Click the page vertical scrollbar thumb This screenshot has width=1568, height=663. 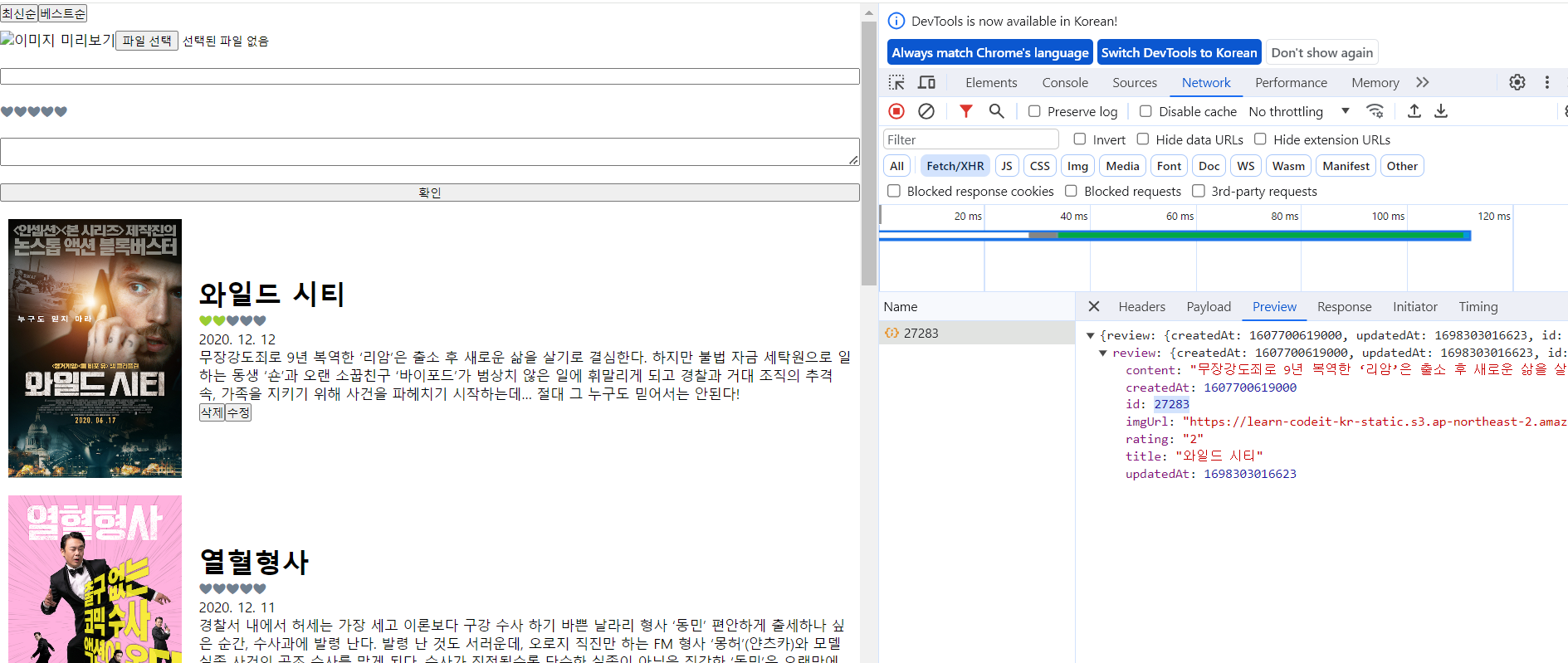point(869,154)
